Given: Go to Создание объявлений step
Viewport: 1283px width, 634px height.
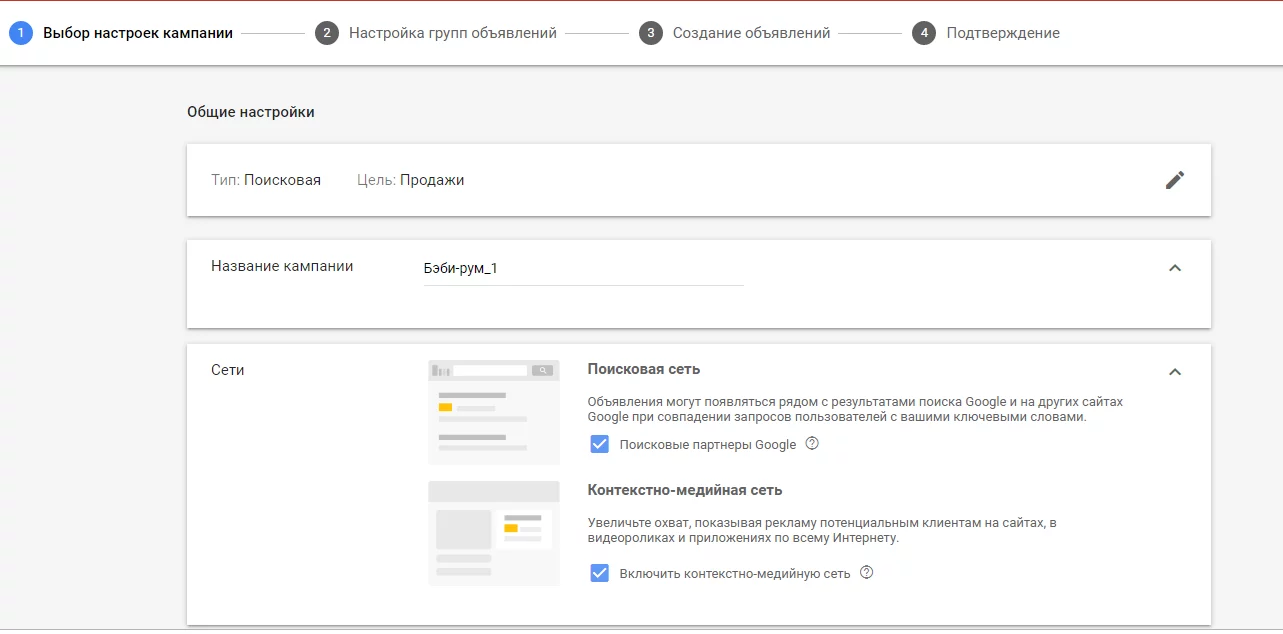Looking at the screenshot, I should tap(752, 33).
